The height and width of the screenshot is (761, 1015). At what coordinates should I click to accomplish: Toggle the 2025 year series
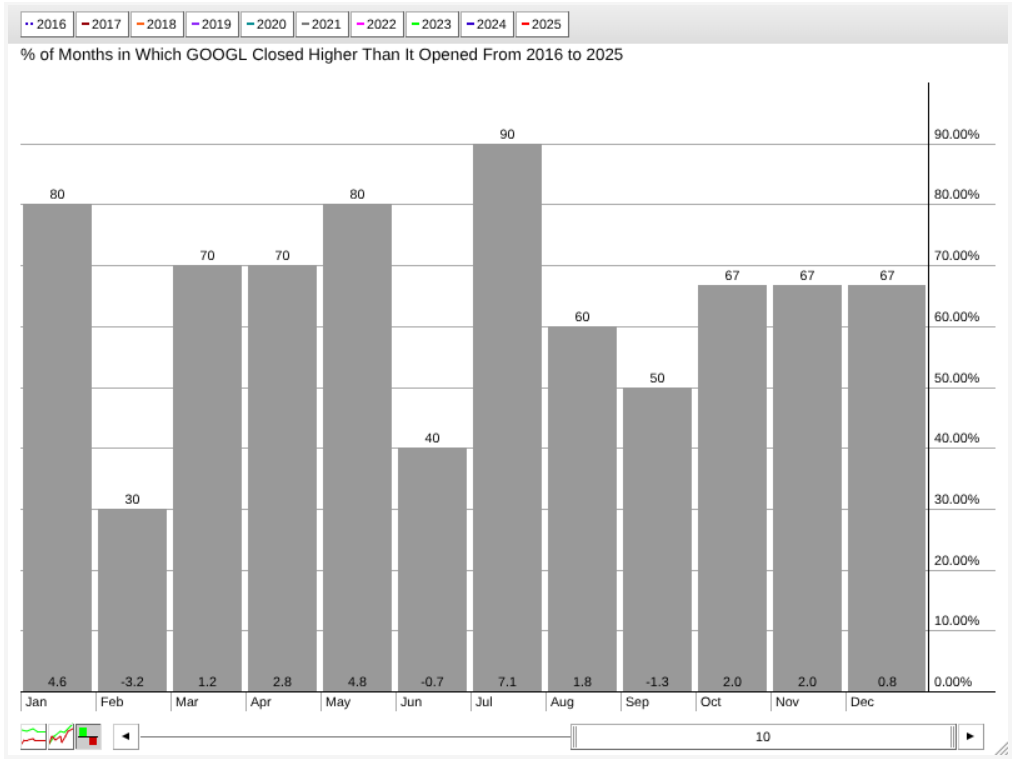pyautogui.click(x=541, y=24)
